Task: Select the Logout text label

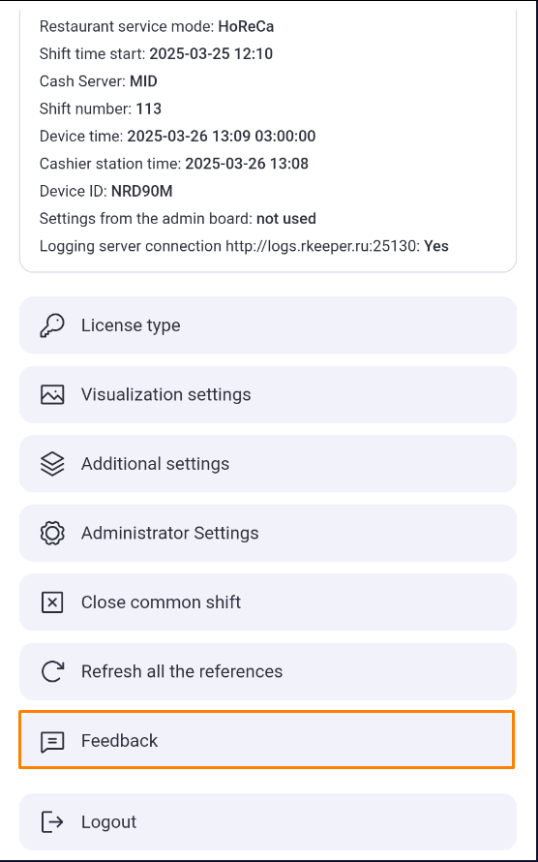Action: point(109,822)
